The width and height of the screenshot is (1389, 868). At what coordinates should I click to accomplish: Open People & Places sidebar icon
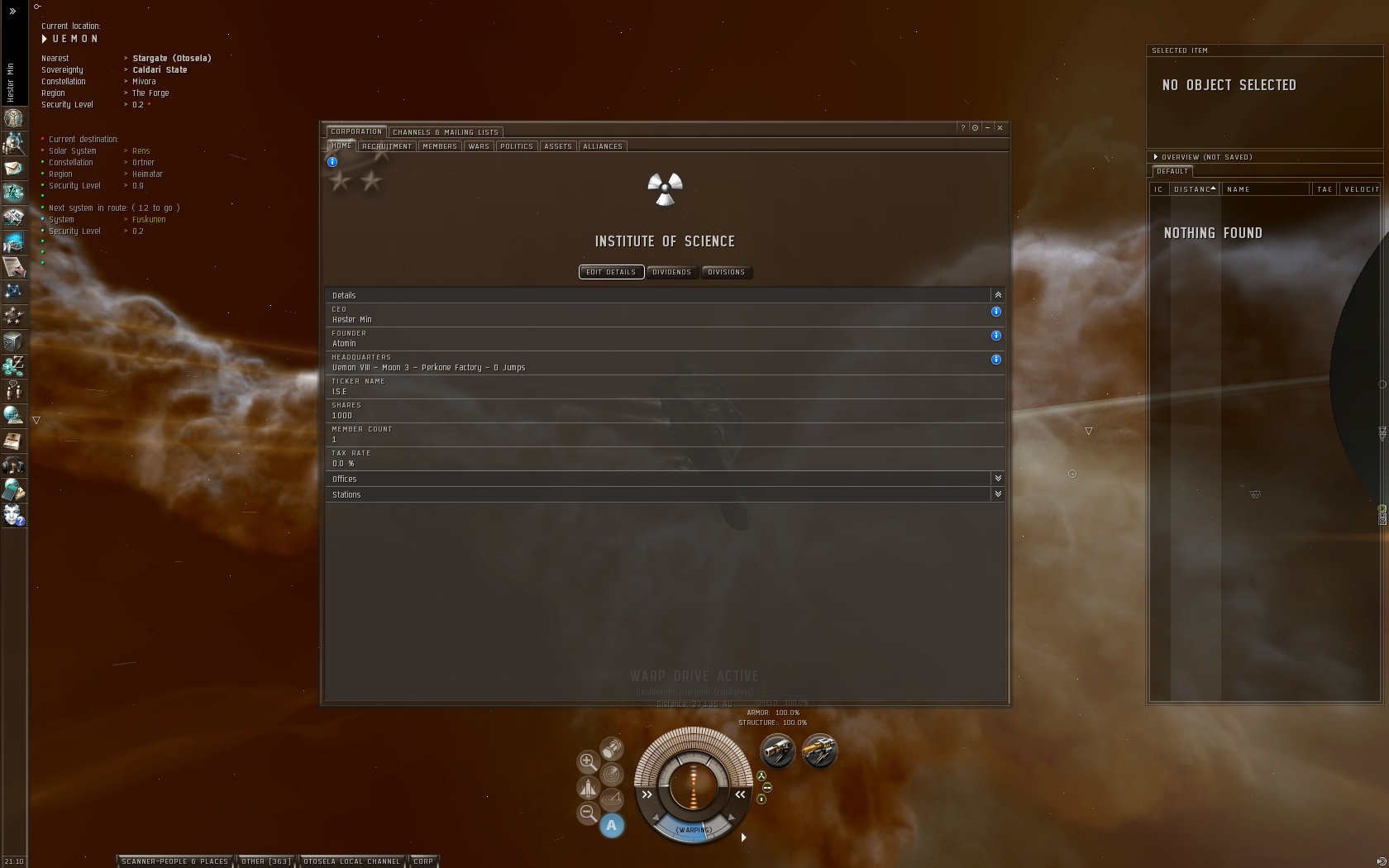click(13, 143)
